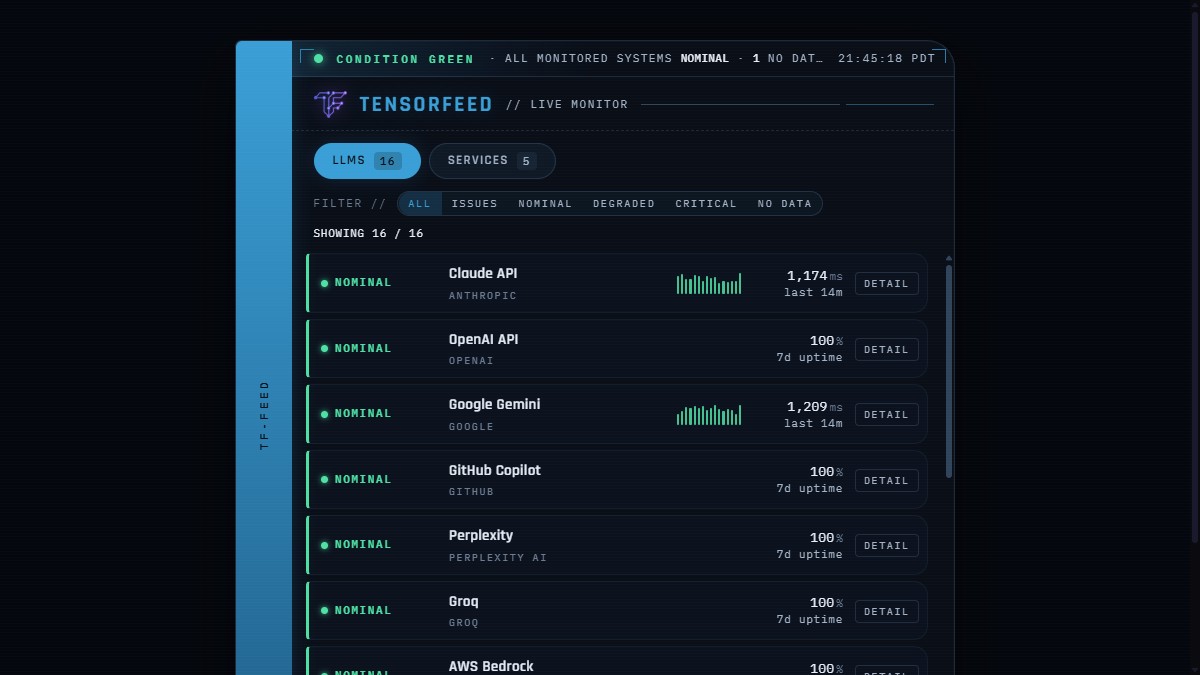
Task: Click the Services count badge 5
Action: 526,161
